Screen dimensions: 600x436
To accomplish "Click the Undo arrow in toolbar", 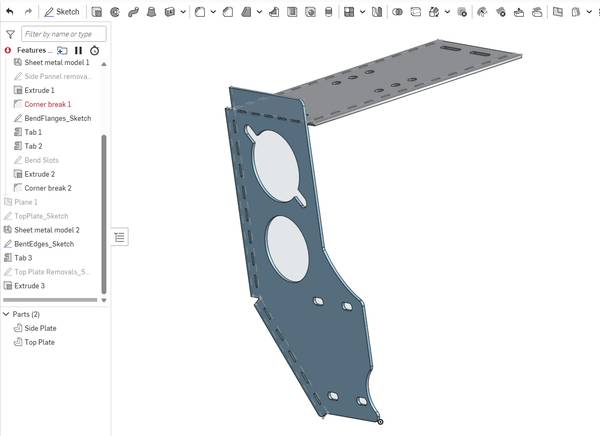I will pos(9,12).
